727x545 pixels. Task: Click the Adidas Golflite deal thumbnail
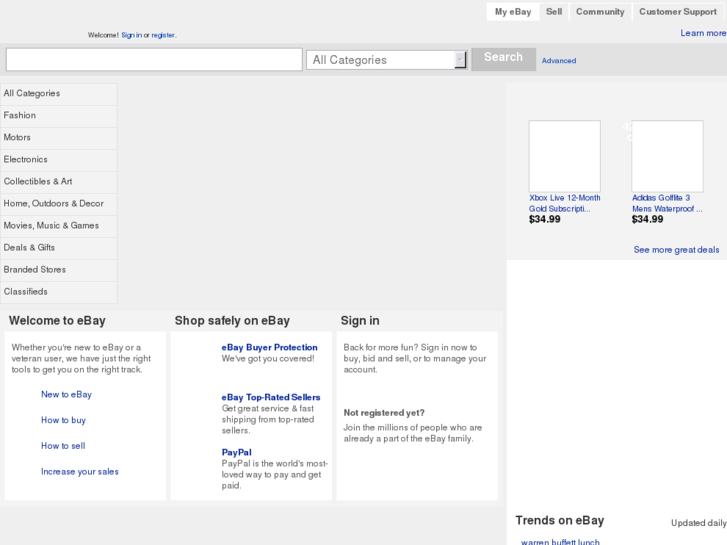click(668, 156)
